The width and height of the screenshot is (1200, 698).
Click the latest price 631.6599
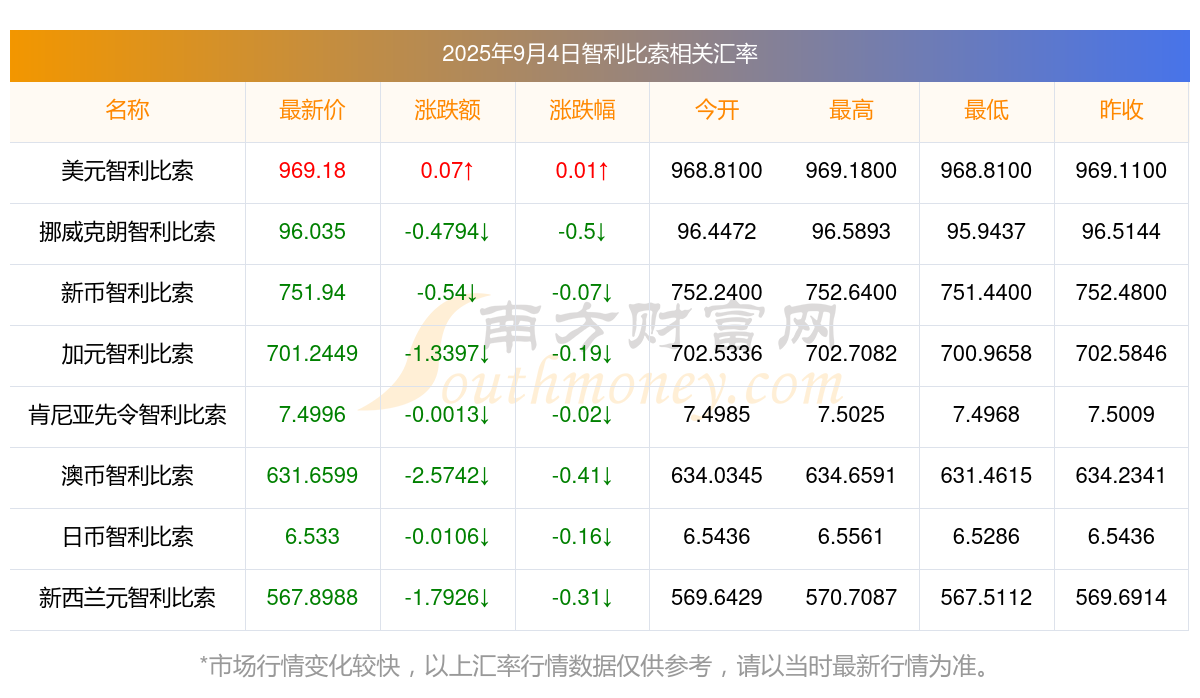312,476
